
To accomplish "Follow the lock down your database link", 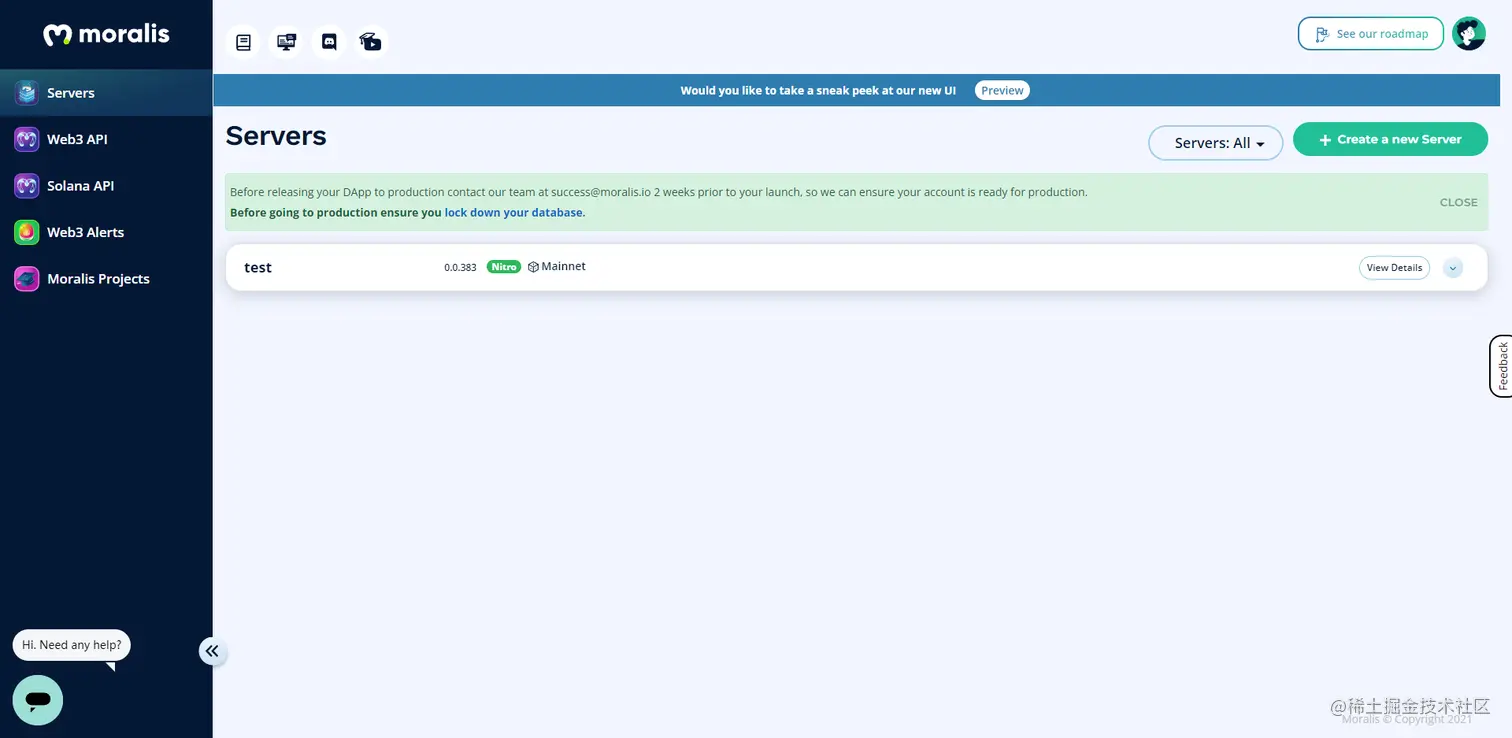I will 514,213.
